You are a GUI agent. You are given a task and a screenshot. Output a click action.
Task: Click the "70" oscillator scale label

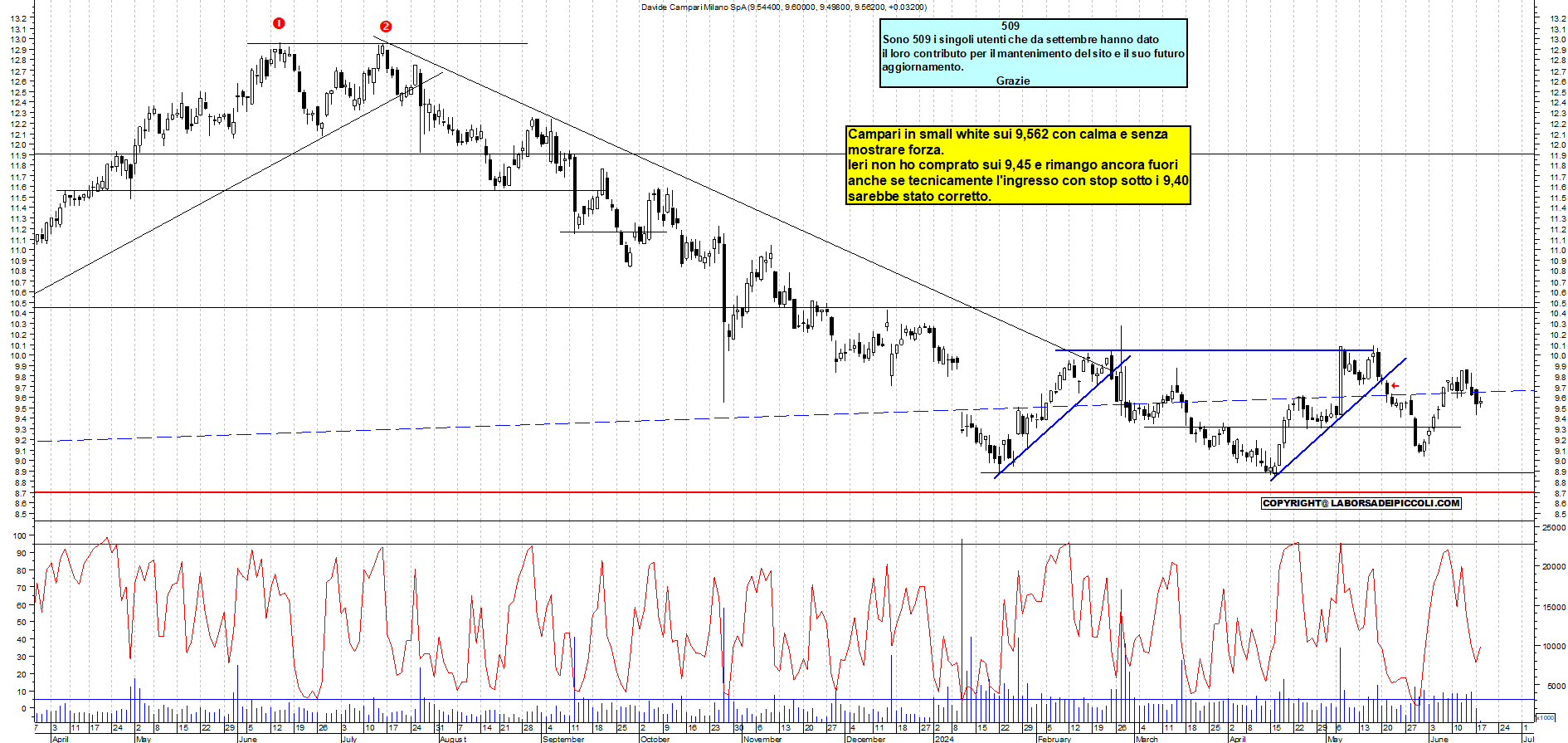click(x=21, y=588)
